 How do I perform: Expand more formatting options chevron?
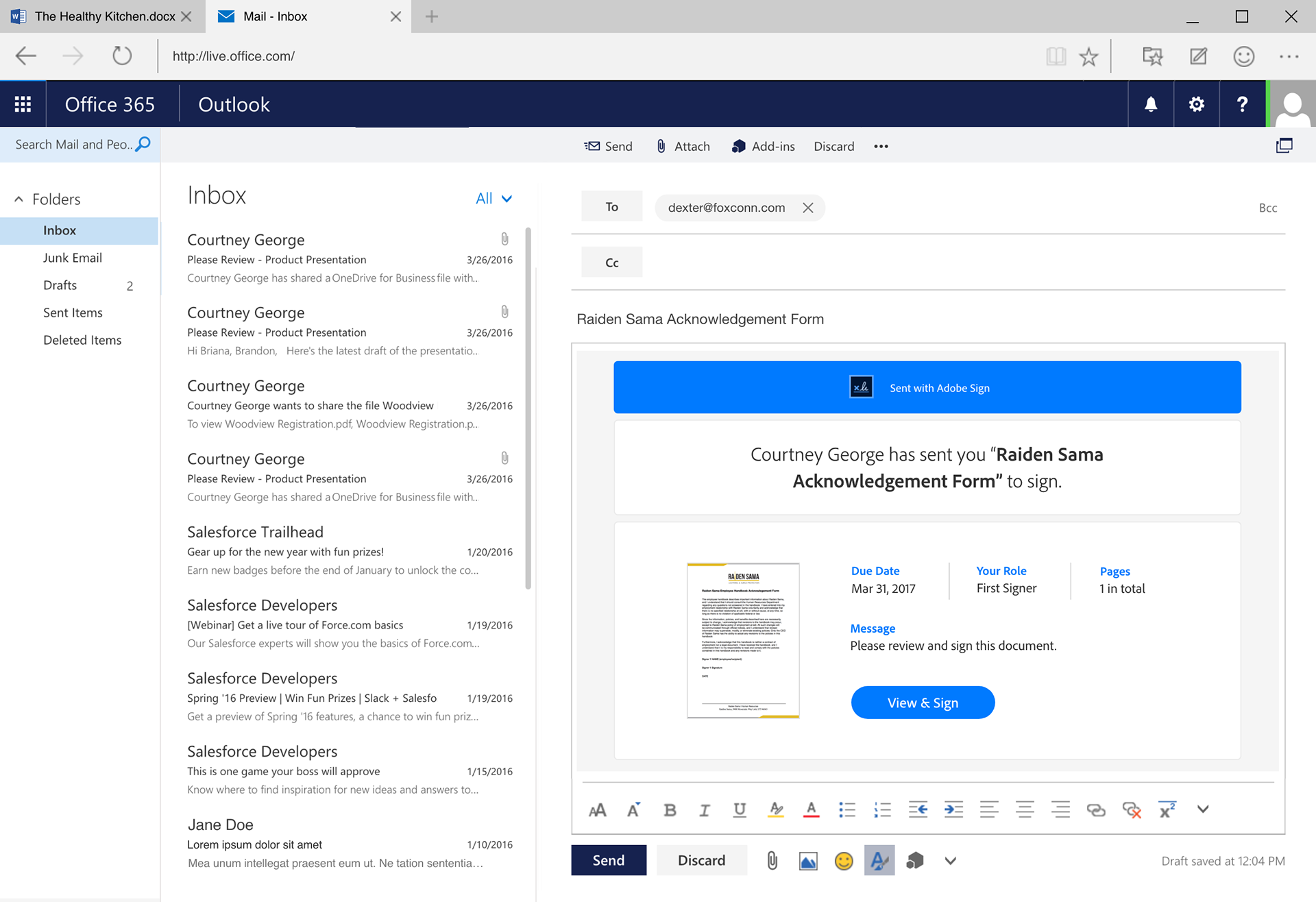(1203, 809)
